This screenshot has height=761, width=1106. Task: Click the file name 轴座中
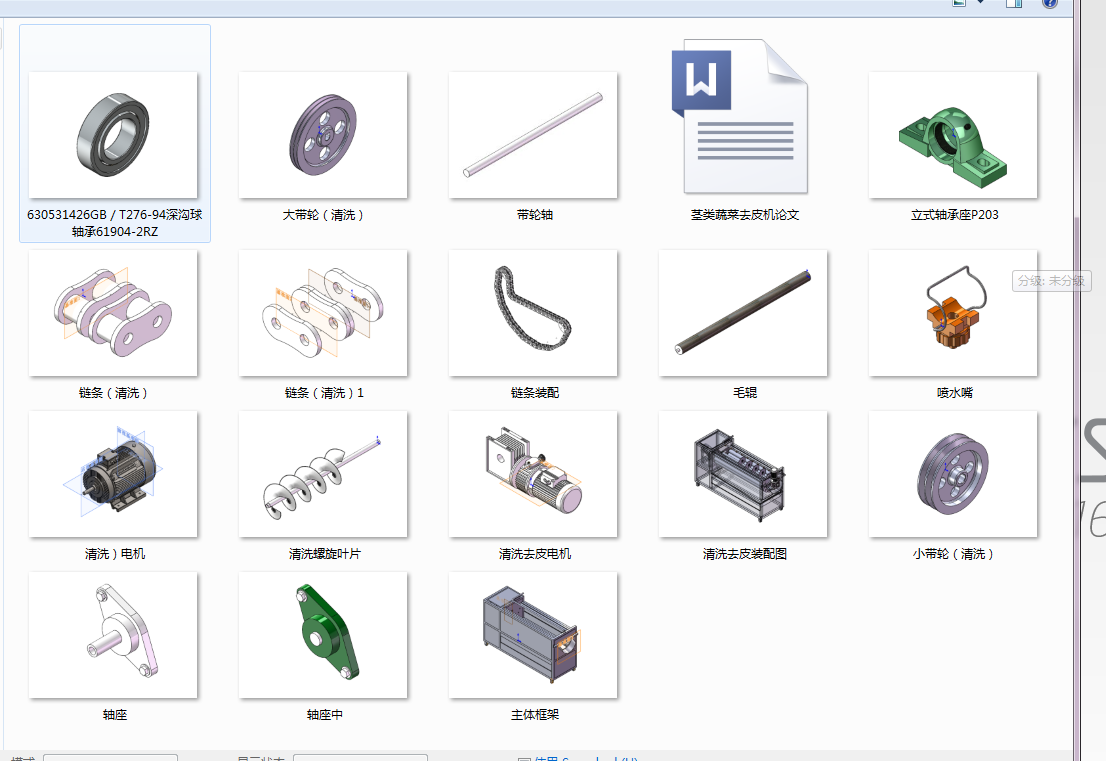pos(324,715)
